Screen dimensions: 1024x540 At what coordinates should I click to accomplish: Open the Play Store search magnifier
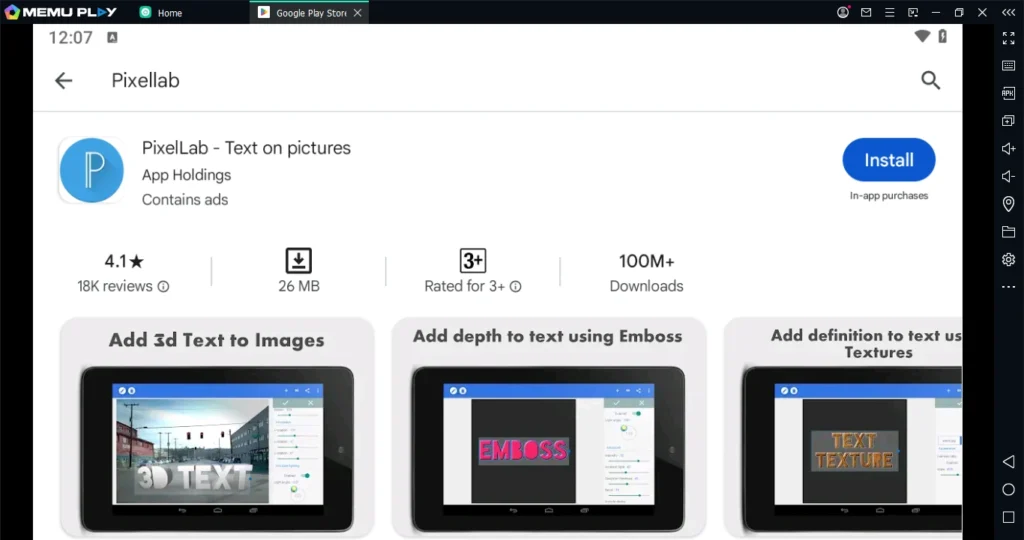click(x=930, y=80)
